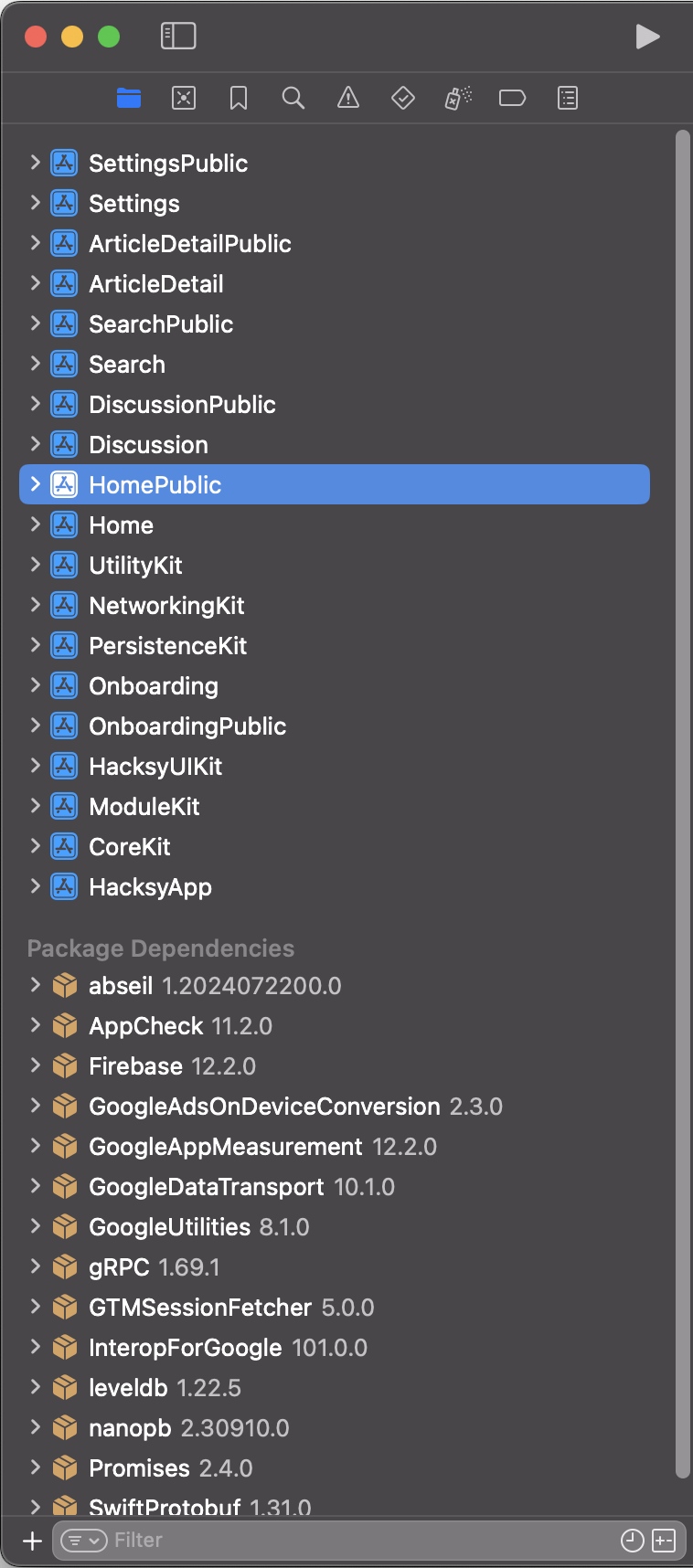Expand the Firebase package dependency

pos(35,1065)
